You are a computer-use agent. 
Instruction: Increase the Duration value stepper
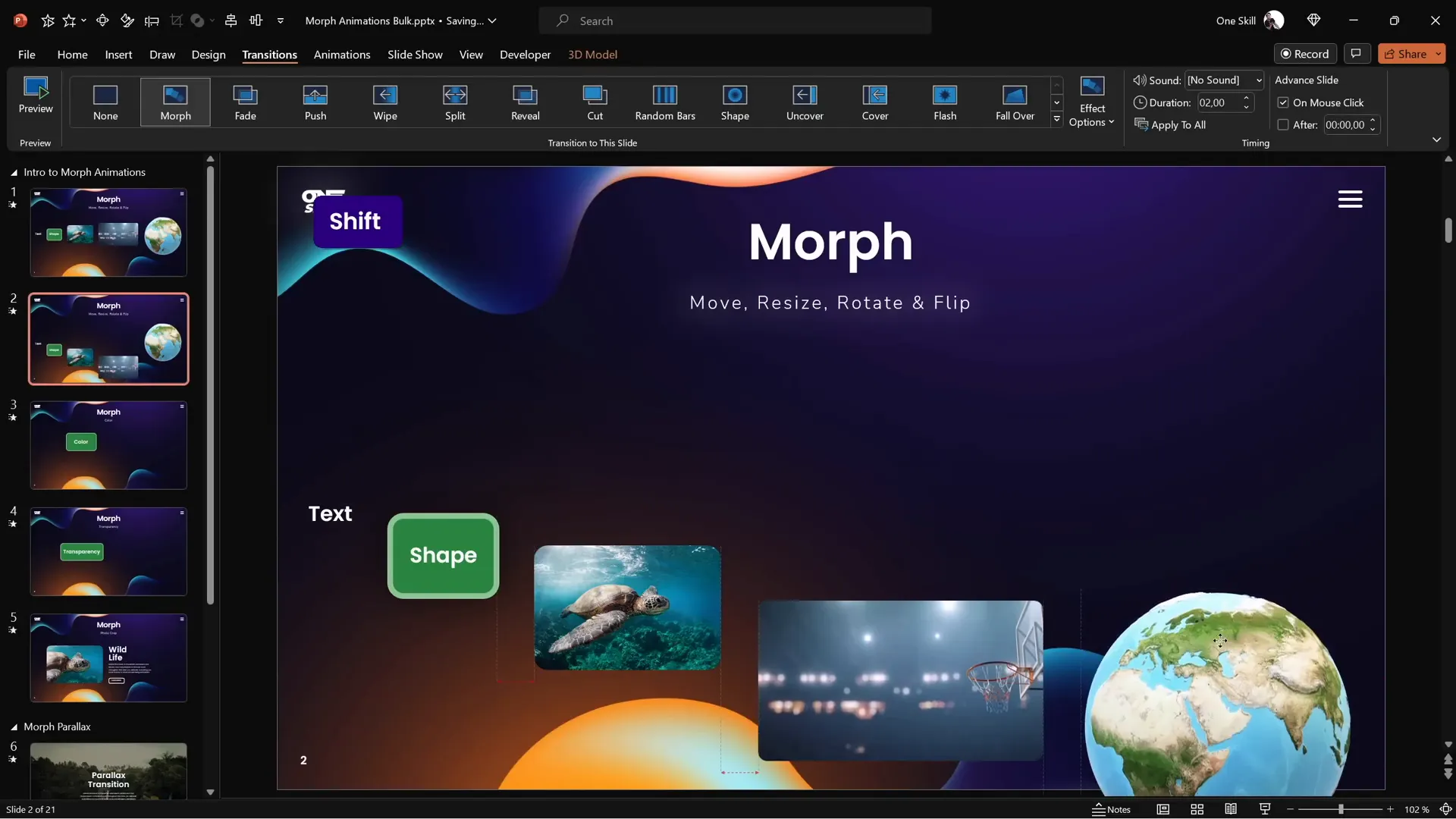(1246, 98)
